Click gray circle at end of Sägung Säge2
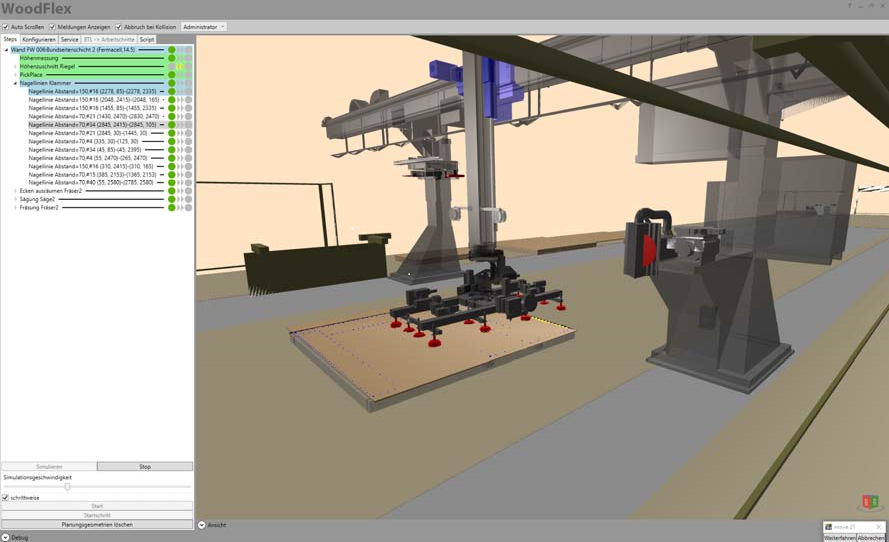Image resolution: width=889 pixels, height=542 pixels. 188,200
